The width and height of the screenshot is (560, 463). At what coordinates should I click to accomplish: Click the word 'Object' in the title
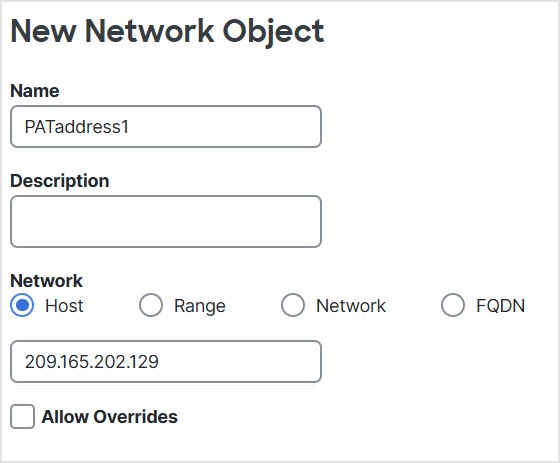pos(273,32)
